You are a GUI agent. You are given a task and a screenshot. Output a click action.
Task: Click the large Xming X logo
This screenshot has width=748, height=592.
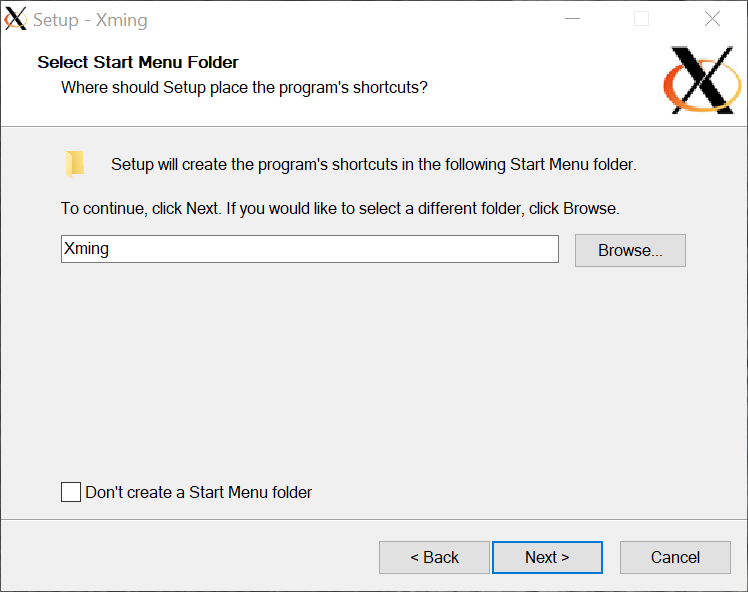[x=702, y=80]
